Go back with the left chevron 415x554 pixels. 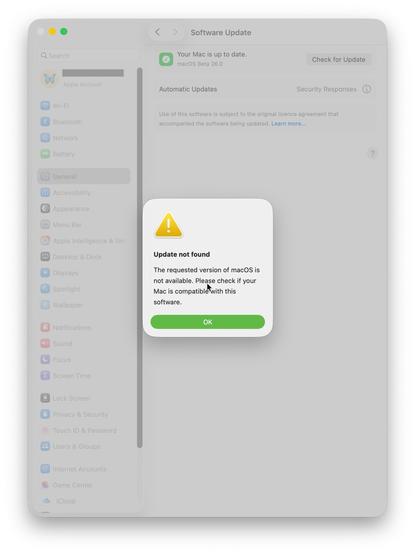[x=157, y=32]
